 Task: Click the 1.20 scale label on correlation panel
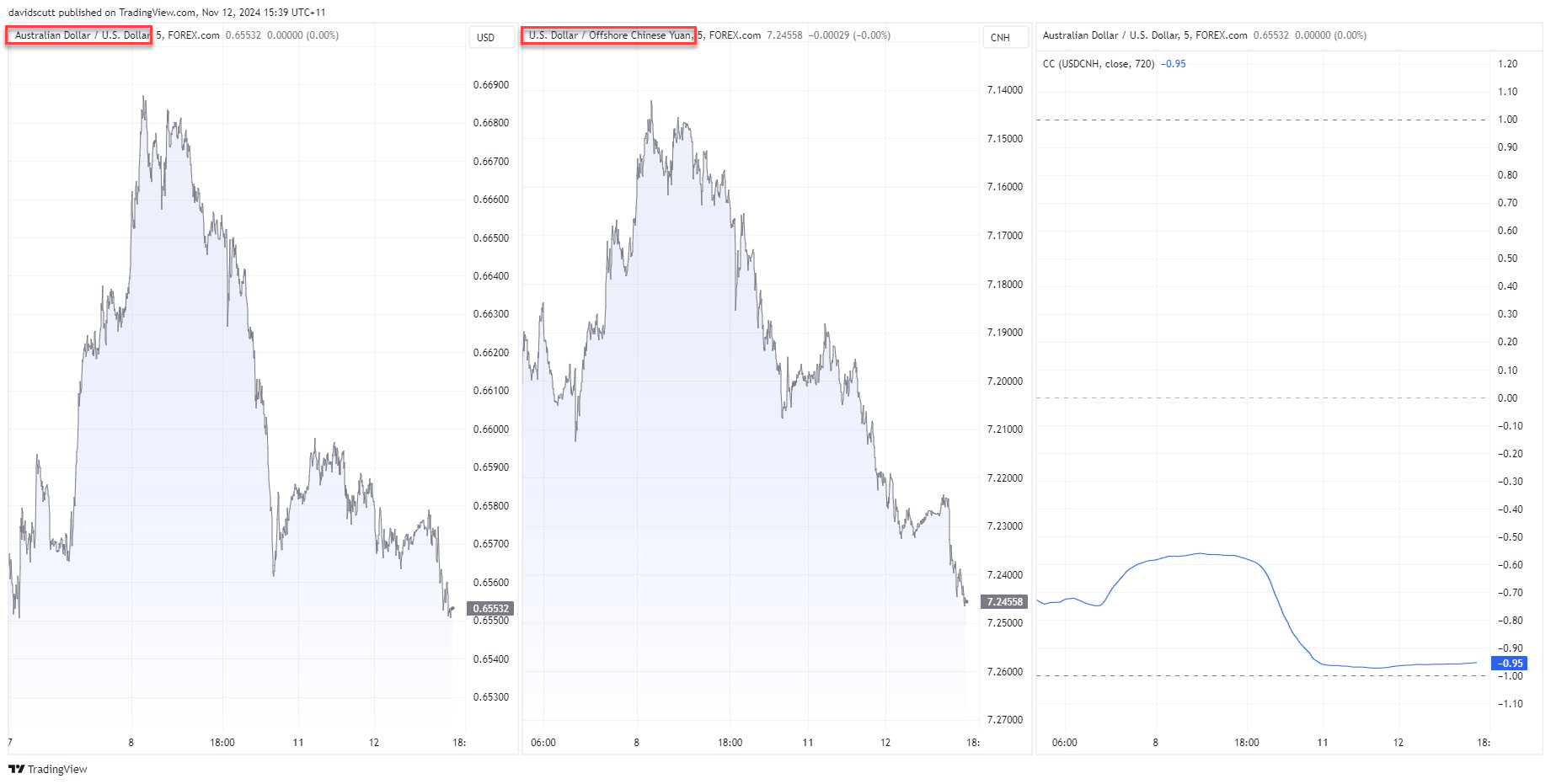1507,64
